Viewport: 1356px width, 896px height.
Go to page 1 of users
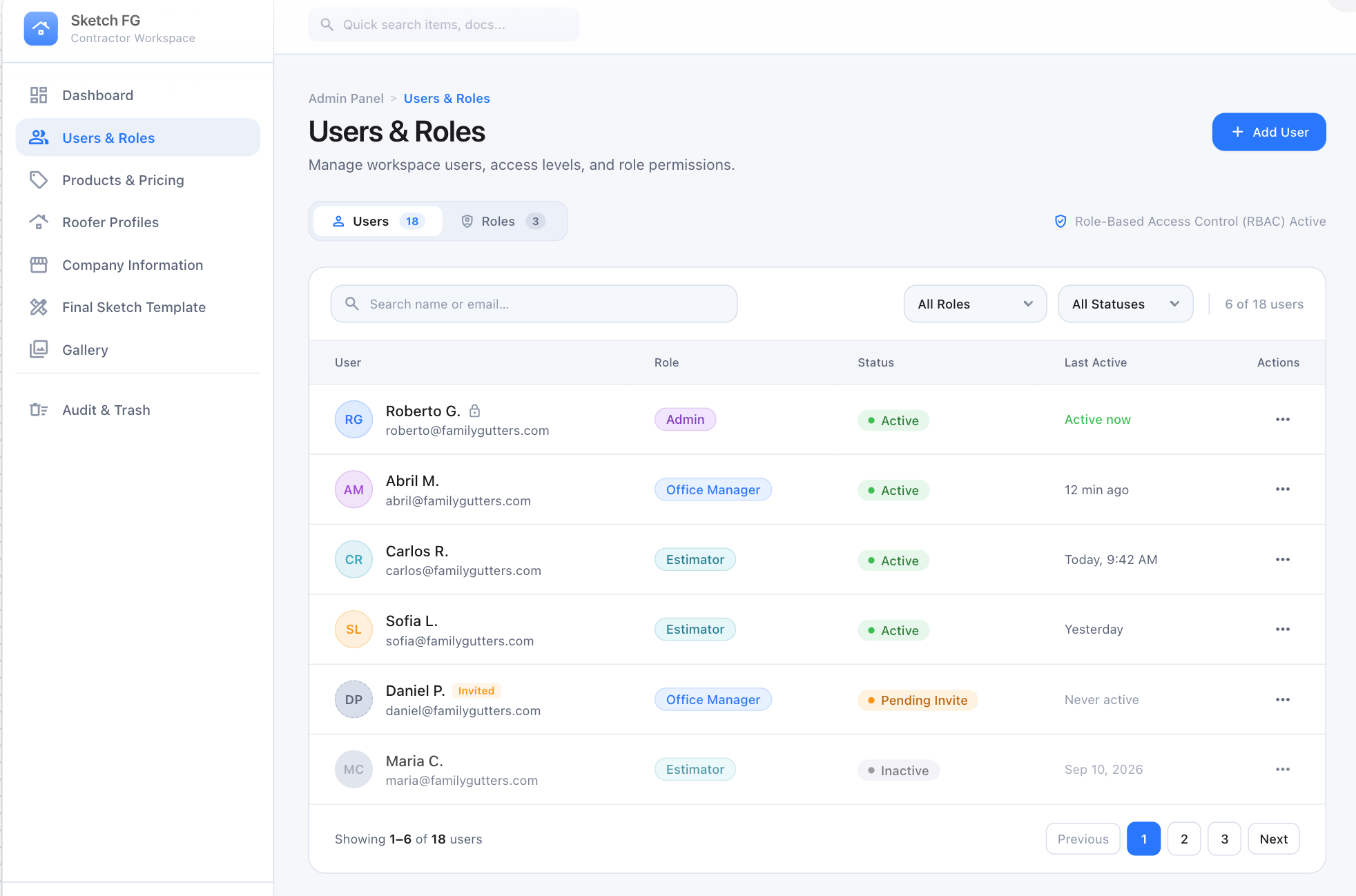[1143, 839]
